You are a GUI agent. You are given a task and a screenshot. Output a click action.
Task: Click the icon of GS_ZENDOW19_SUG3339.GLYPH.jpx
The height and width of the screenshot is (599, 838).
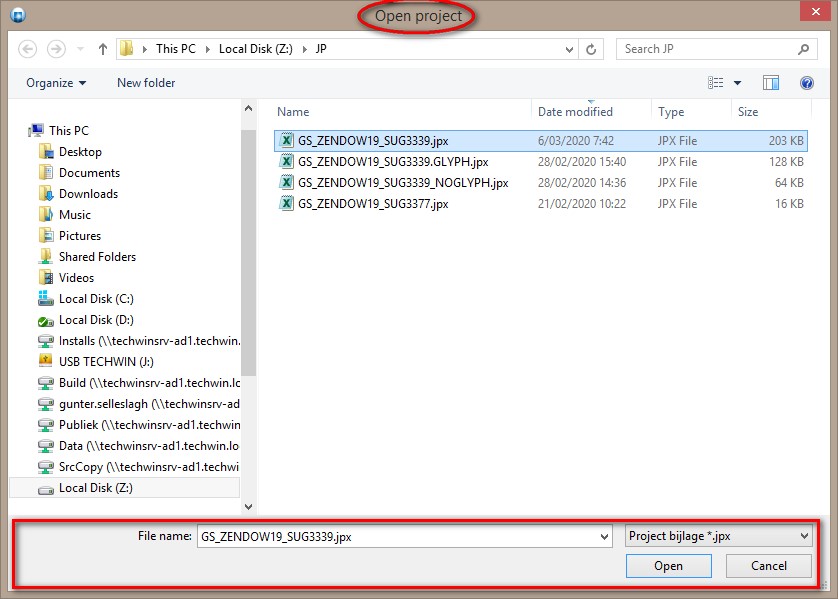pyautogui.click(x=286, y=161)
